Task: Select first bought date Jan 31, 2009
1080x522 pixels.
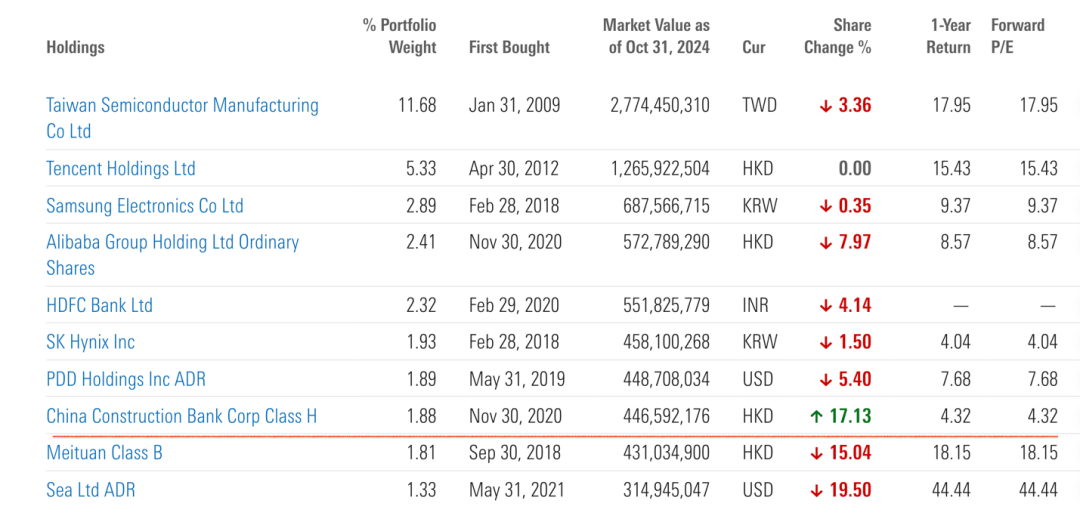Action: click(515, 105)
